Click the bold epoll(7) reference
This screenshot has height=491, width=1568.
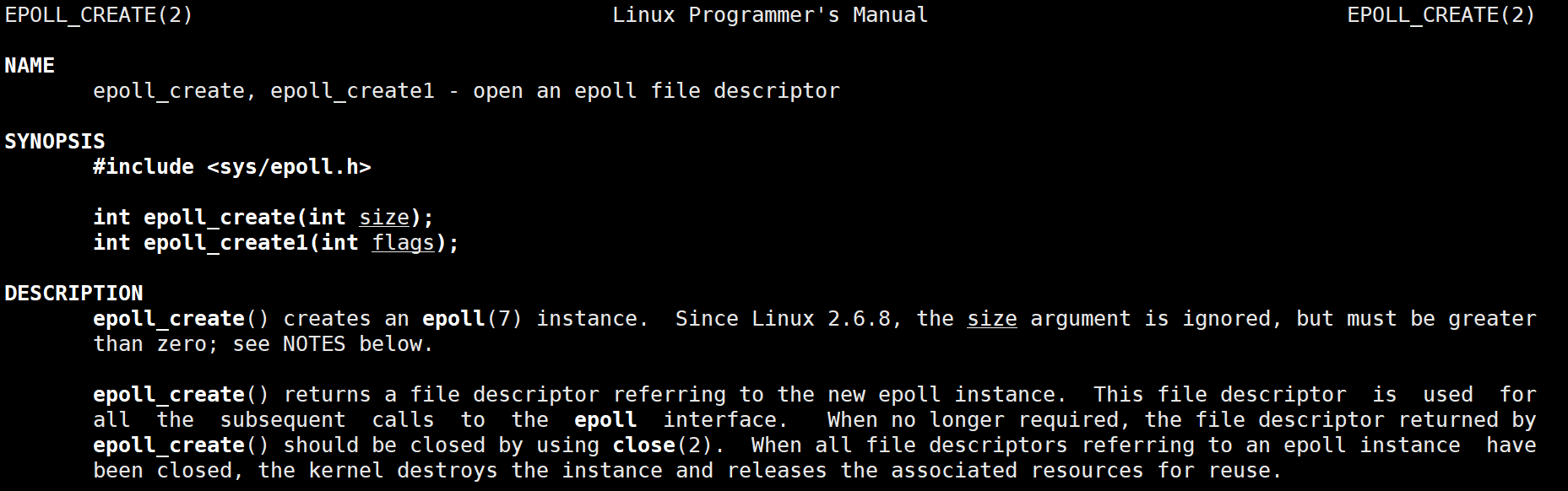[x=472, y=319]
